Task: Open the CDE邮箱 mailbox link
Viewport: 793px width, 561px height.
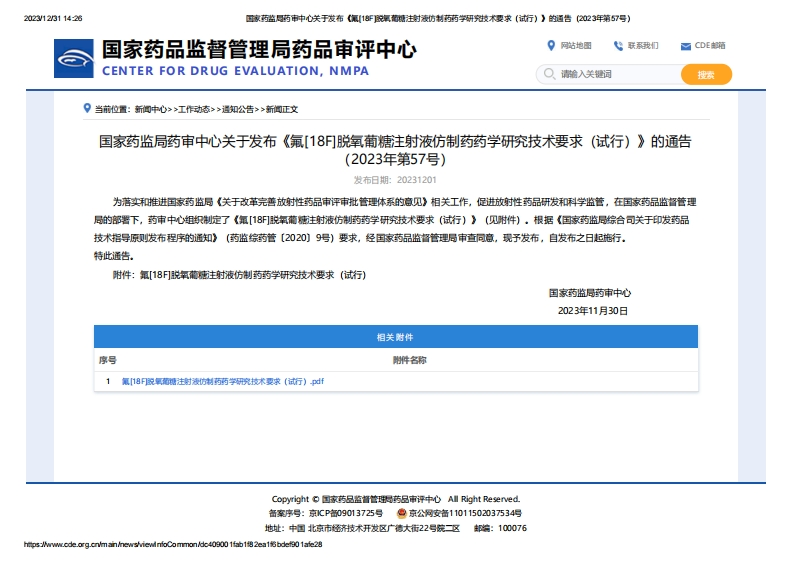Action: click(709, 46)
